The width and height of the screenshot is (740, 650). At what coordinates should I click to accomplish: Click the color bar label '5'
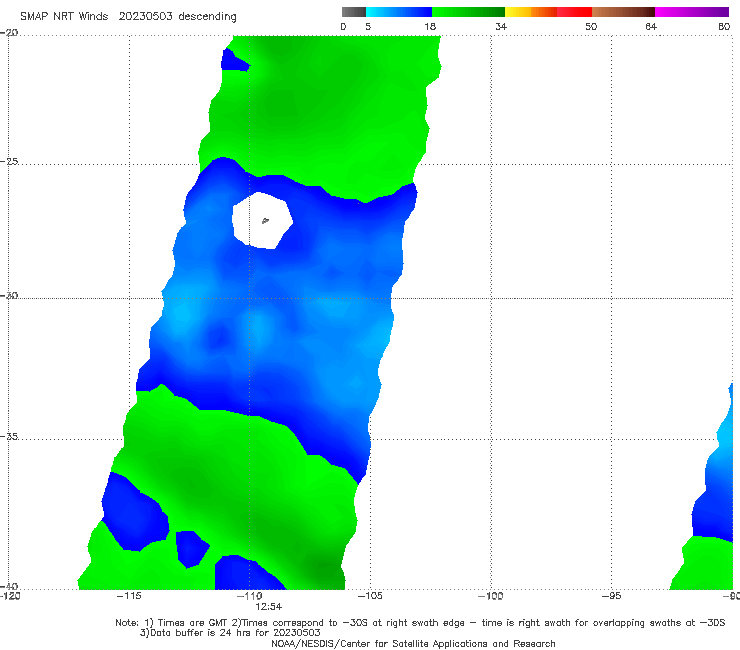pos(368,27)
